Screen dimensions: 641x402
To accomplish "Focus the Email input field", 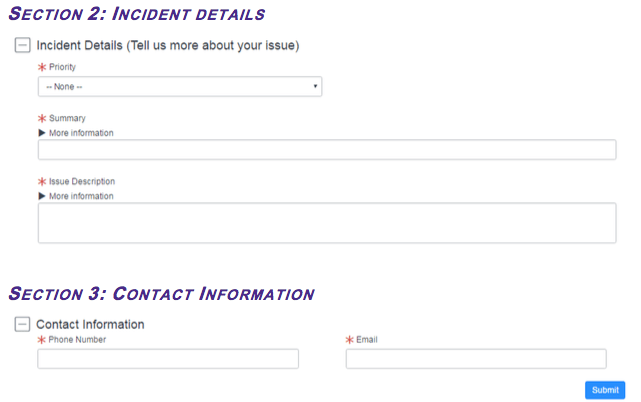I will [476, 359].
